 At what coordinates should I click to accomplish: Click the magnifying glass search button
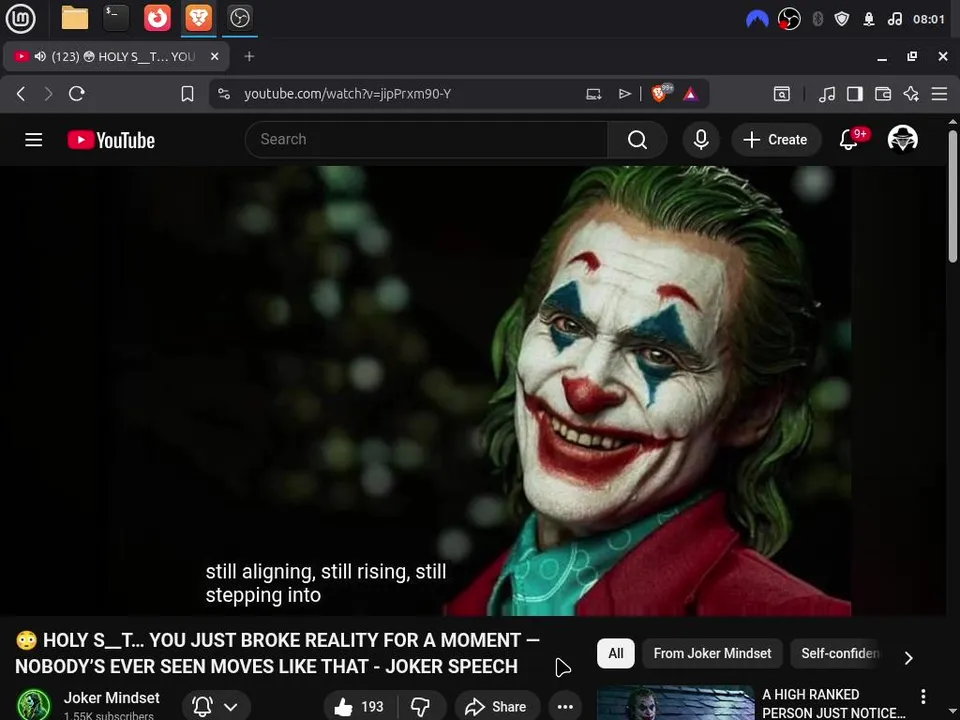[637, 140]
